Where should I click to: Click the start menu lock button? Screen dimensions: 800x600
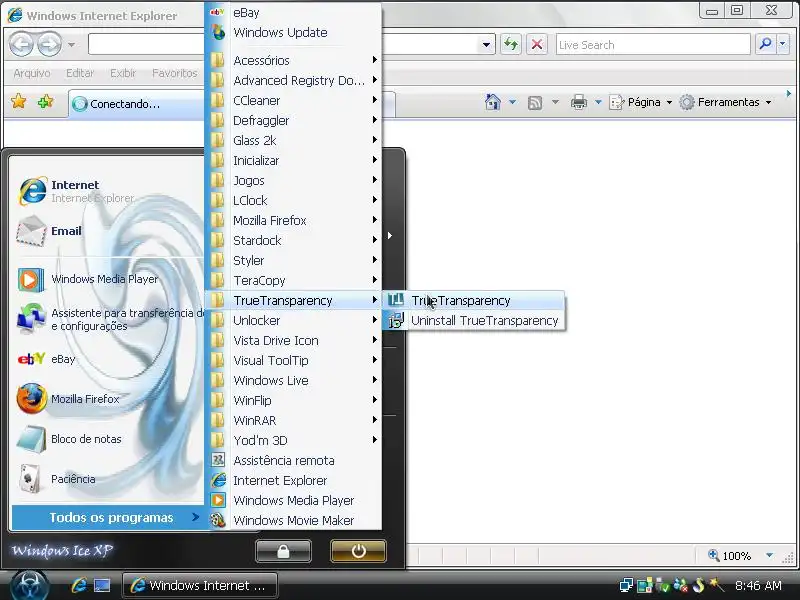[283, 551]
